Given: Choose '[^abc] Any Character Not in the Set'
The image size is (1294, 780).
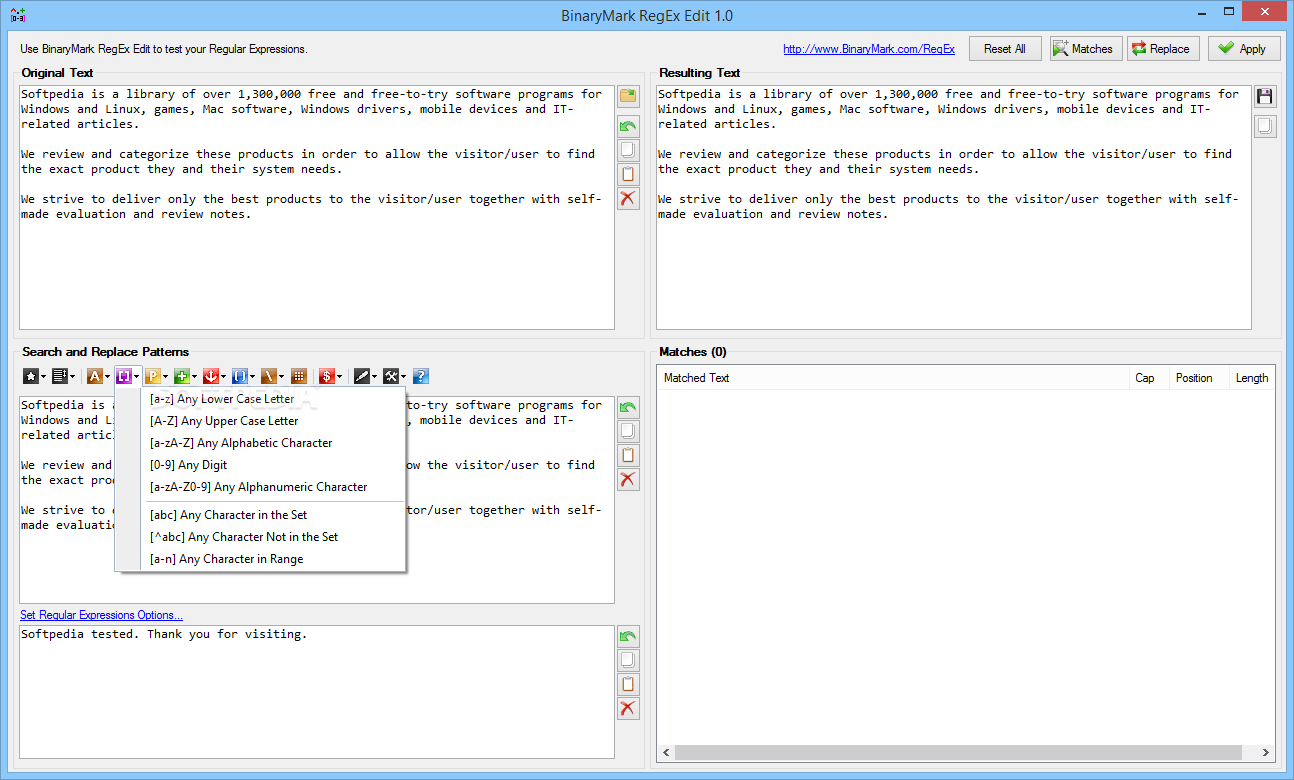Looking at the screenshot, I should (x=260, y=537).
